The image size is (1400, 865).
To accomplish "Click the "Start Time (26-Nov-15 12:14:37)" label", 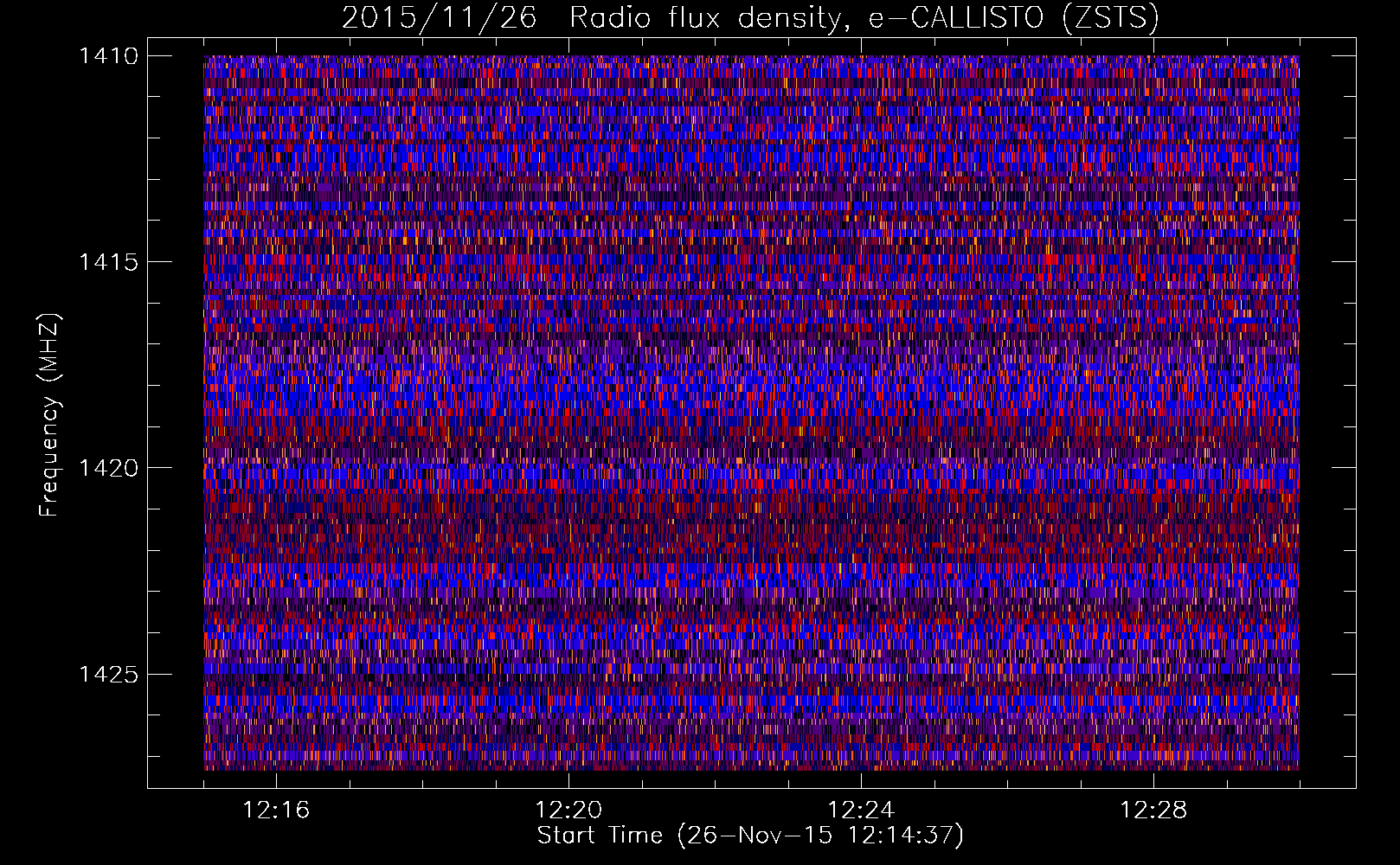I will tap(750, 836).
